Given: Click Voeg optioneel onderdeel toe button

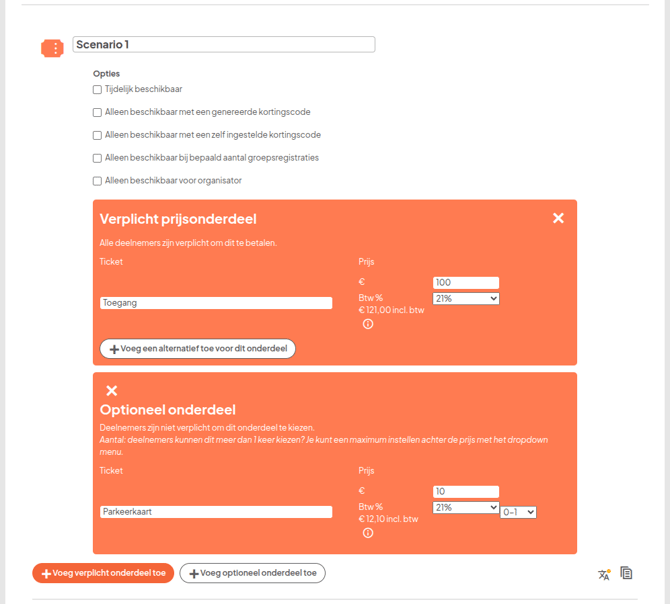Looking at the screenshot, I should (252, 573).
